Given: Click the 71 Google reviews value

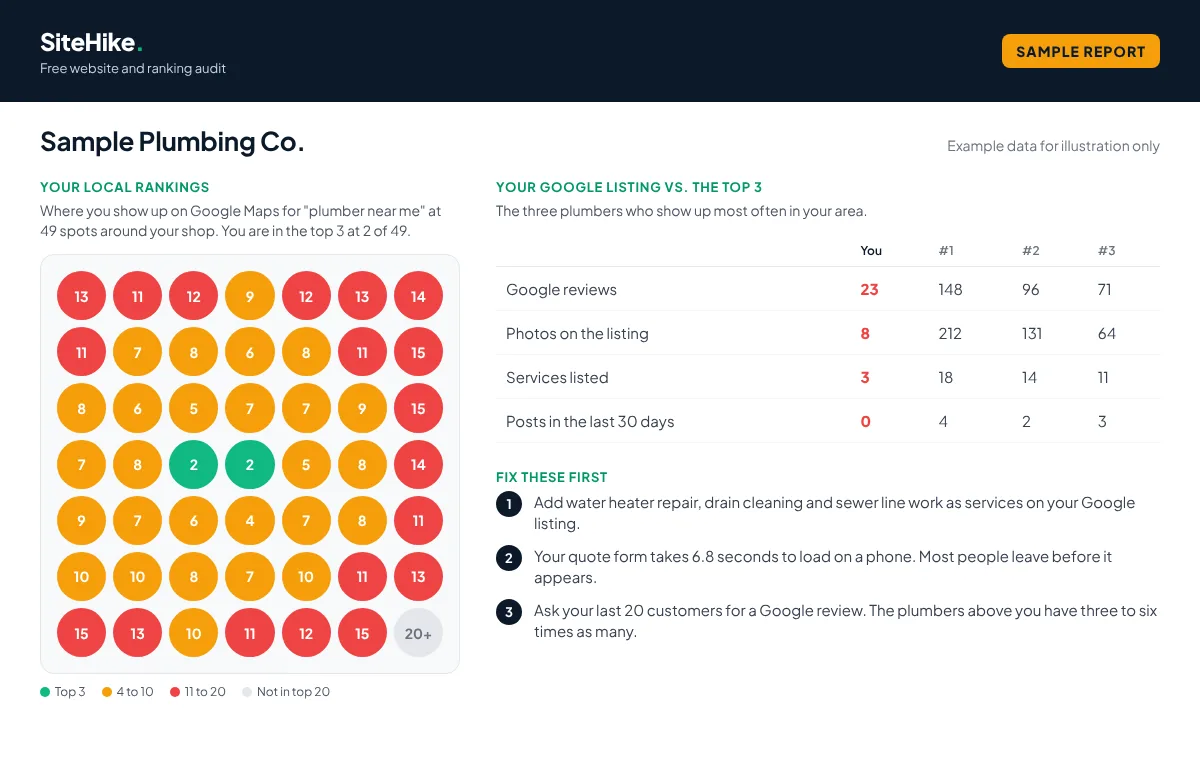Looking at the screenshot, I should coord(1106,290).
